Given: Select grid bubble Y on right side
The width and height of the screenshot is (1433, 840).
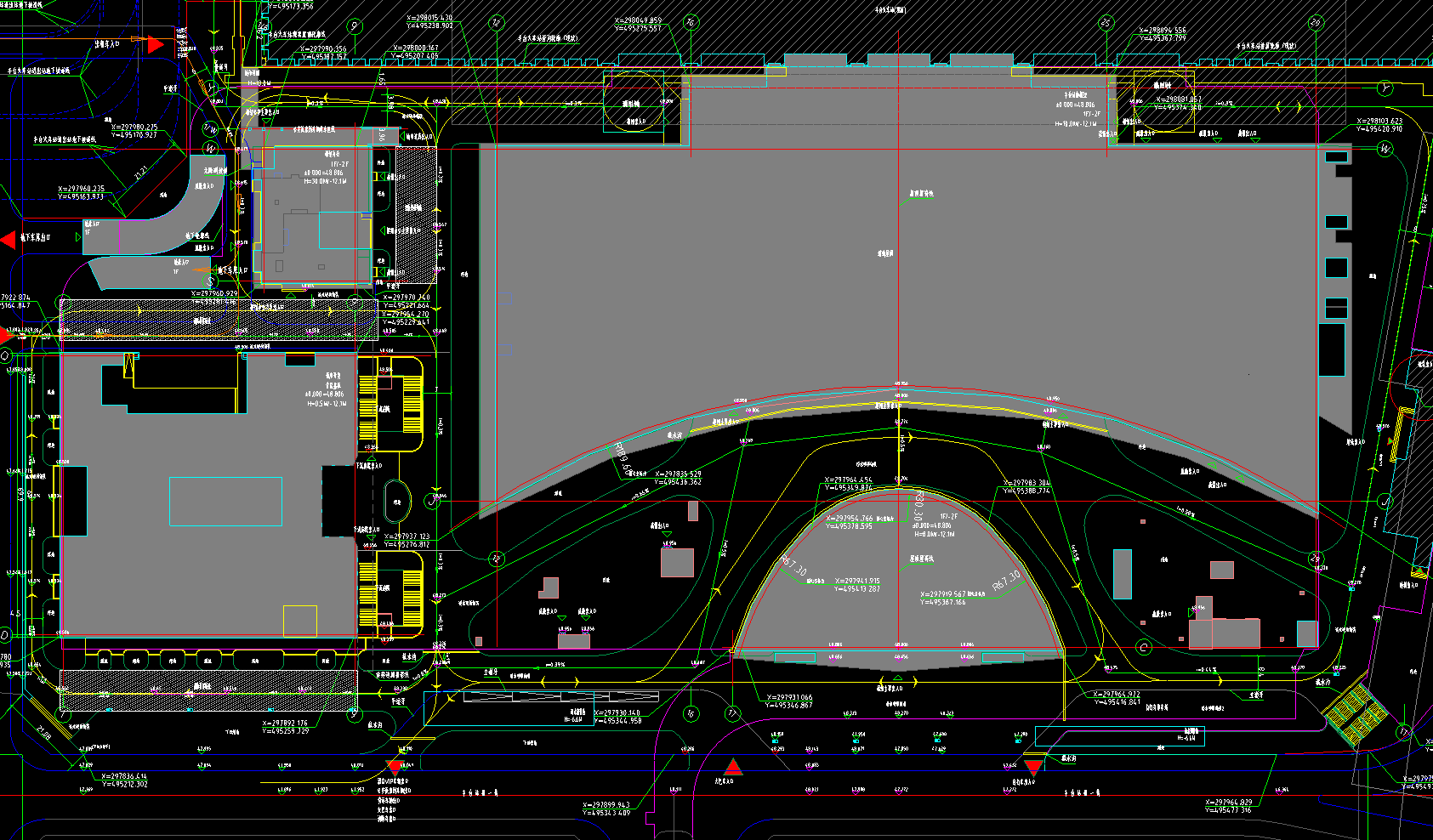Looking at the screenshot, I should coord(1385,88).
